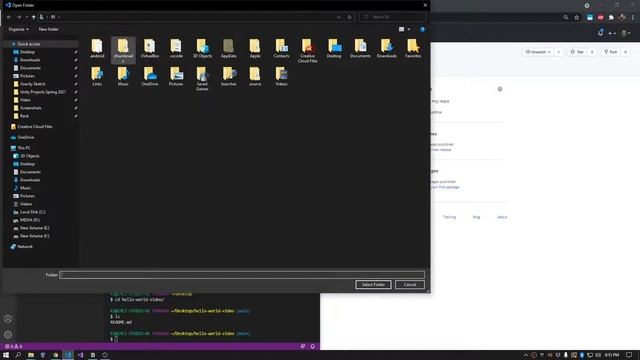Viewport: 640px width, 360px height.
Task: Open the Contacts folder icon
Action: click(x=281, y=49)
